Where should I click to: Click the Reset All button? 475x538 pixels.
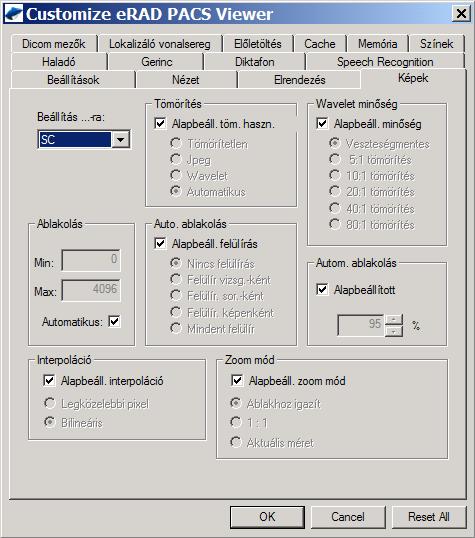tap(429, 517)
